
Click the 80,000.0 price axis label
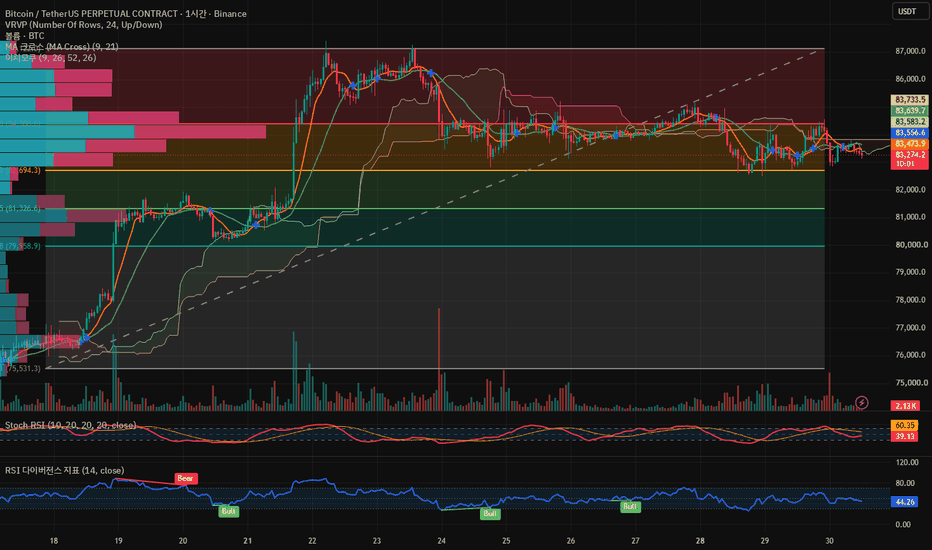pyautogui.click(x=910, y=244)
